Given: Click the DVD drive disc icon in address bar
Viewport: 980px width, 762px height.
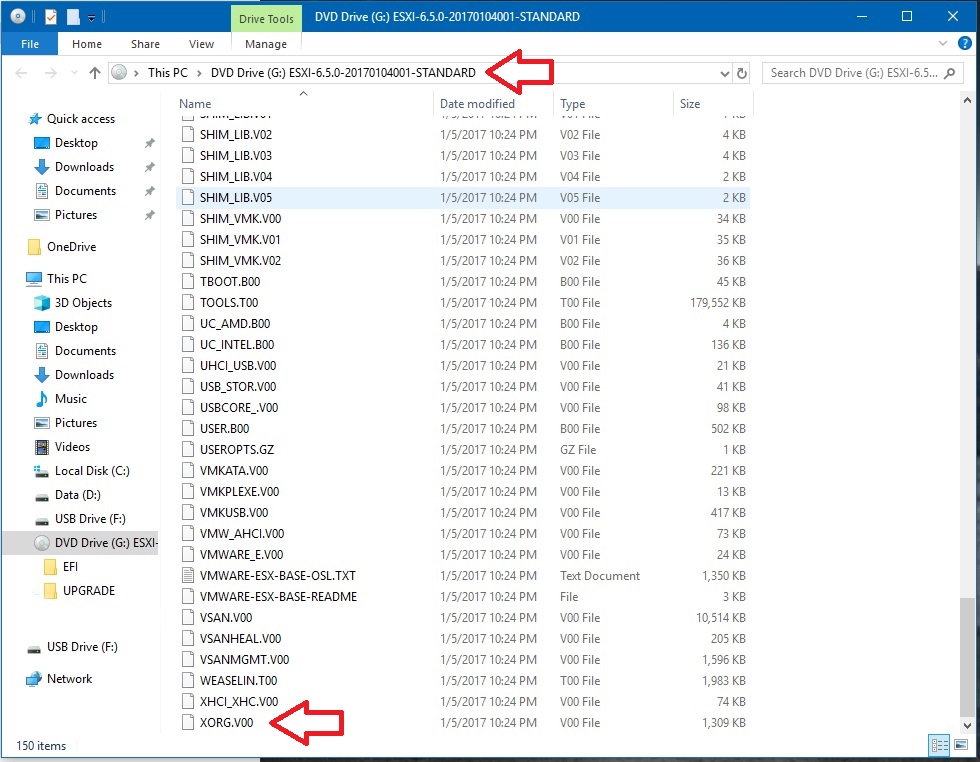Looking at the screenshot, I should point(119,73).
